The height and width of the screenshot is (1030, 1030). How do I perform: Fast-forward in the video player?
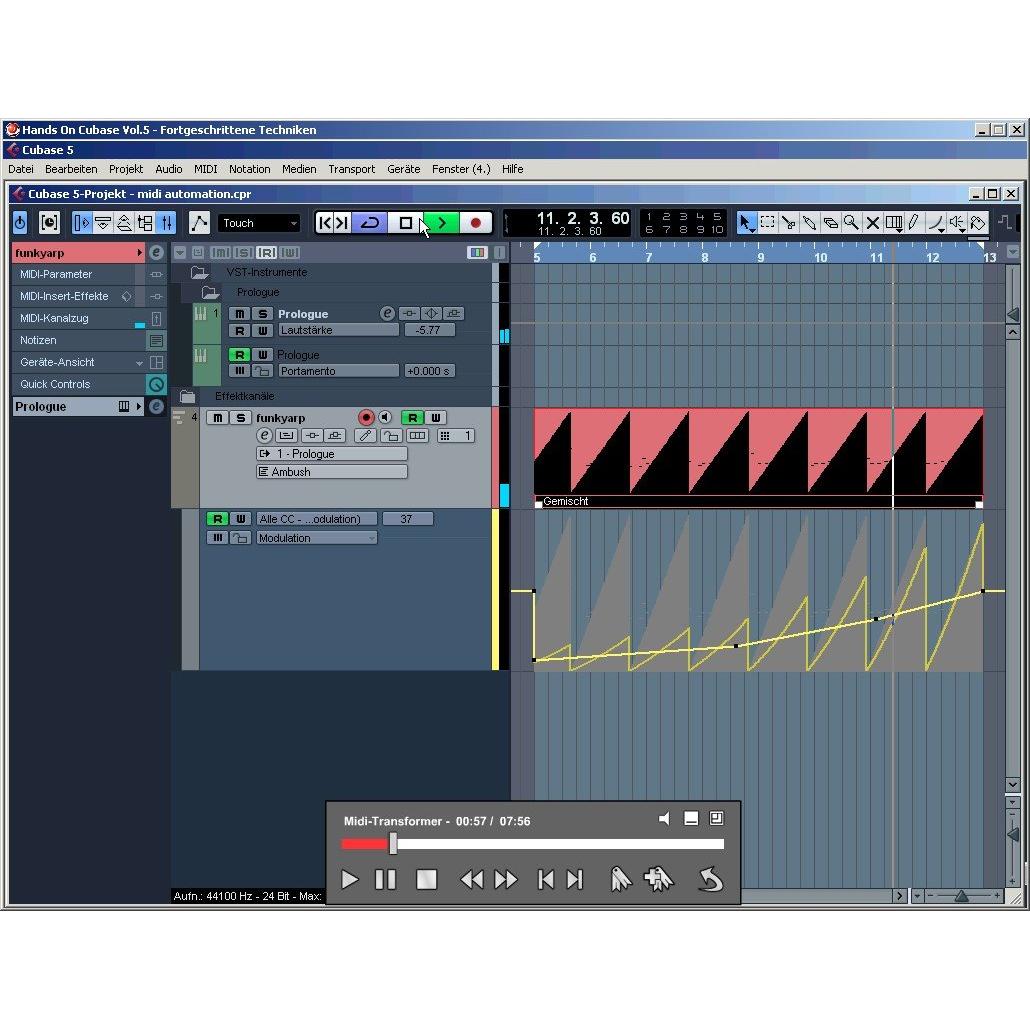click(506, 879)
